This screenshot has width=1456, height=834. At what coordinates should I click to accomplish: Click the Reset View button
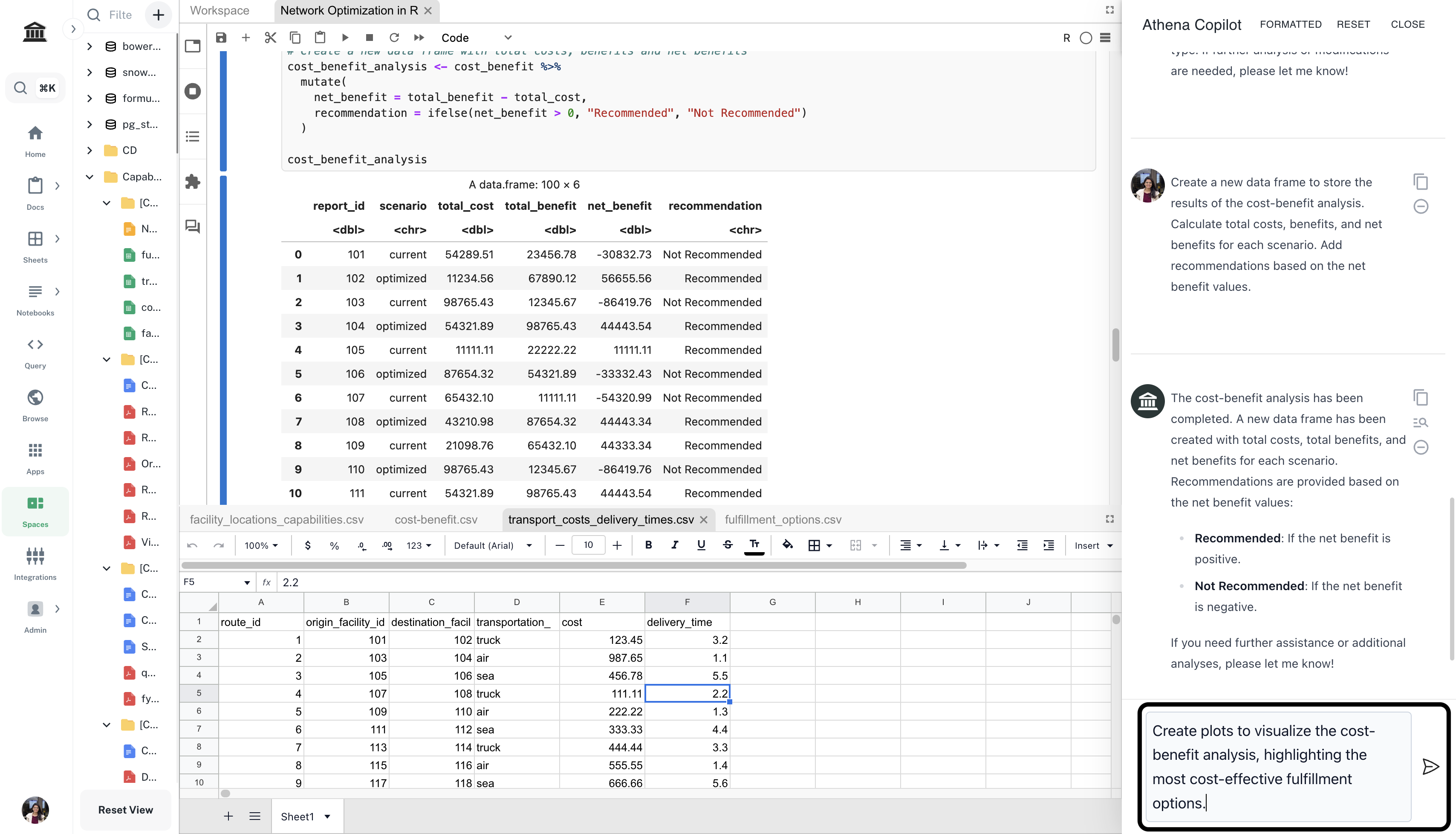[x=125, y=809]
